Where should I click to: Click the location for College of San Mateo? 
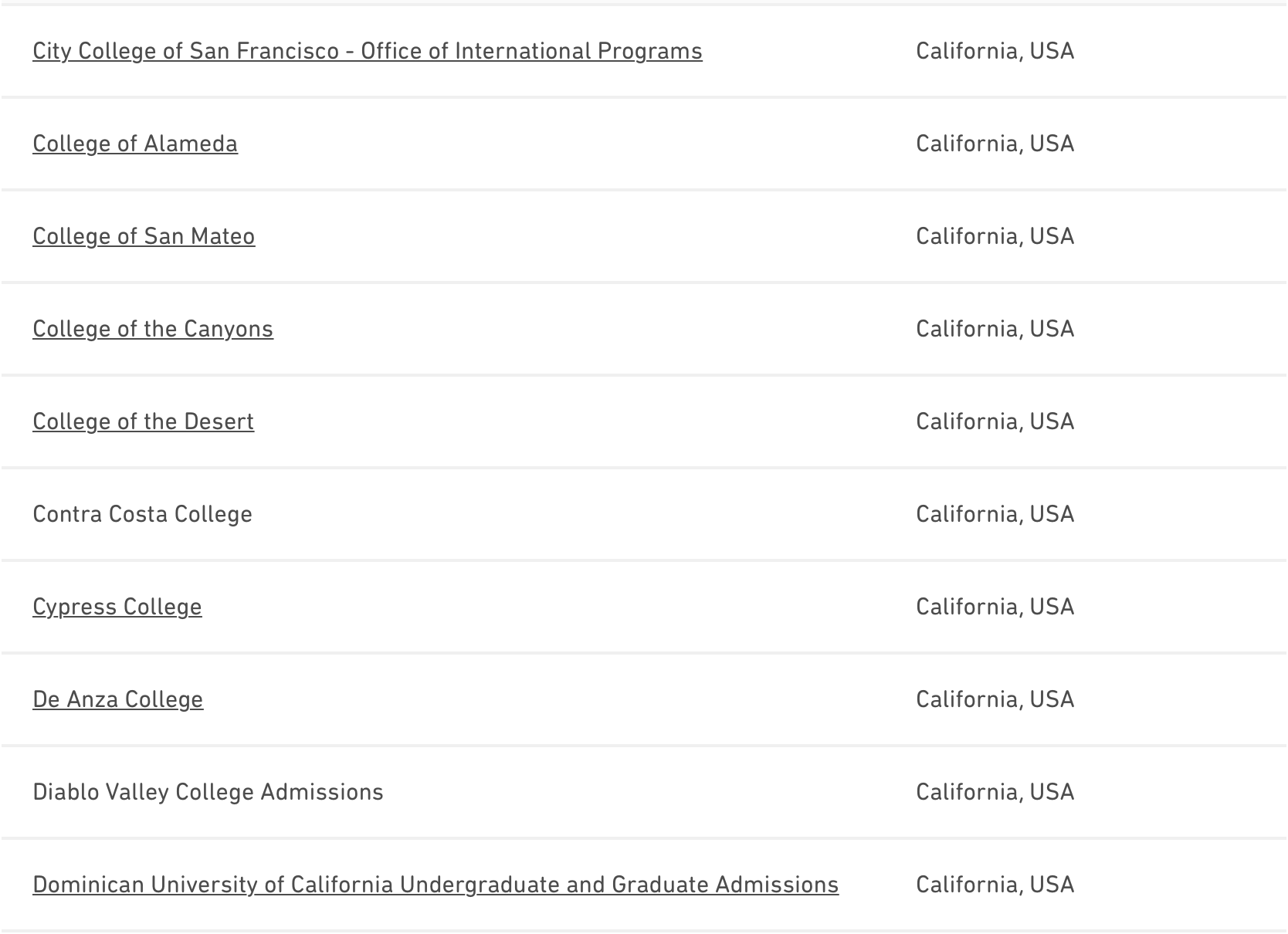point(995,236)
